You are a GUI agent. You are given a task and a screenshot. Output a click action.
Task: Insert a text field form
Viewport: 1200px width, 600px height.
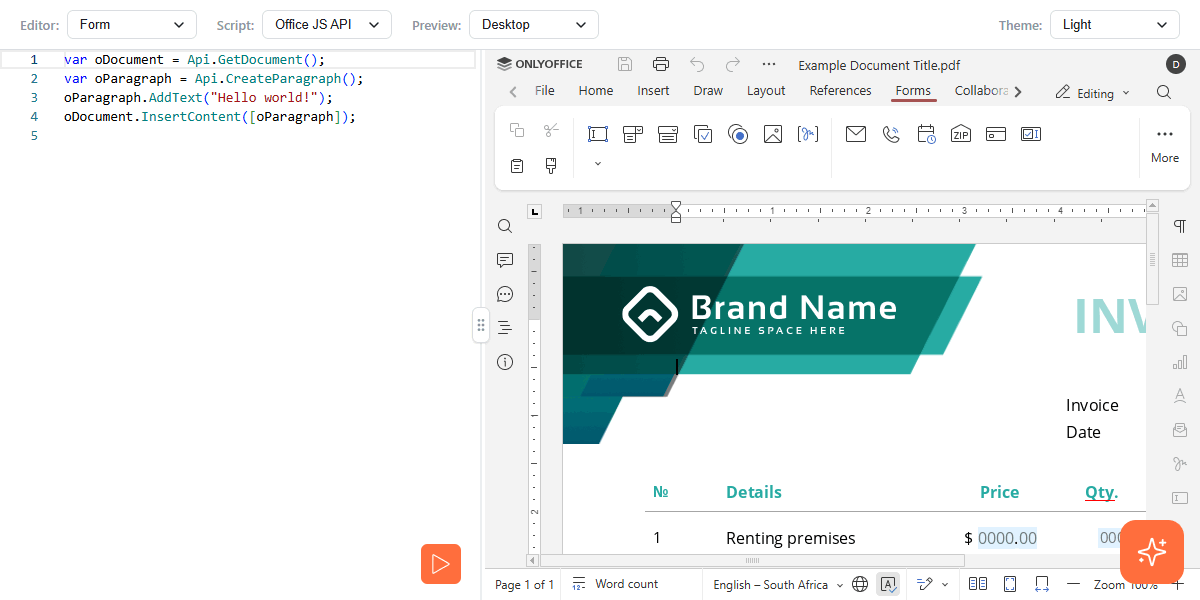click(x=598, y=134)
